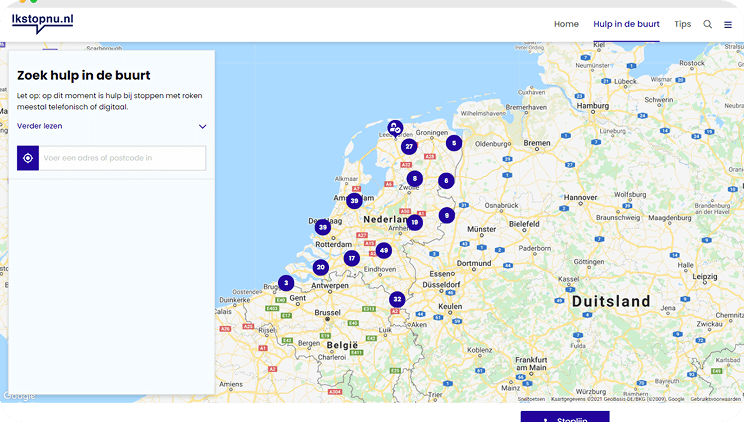Go to the Home menu item
The height and width of the screenshot is (422, 744).
(x=566, y=24)
